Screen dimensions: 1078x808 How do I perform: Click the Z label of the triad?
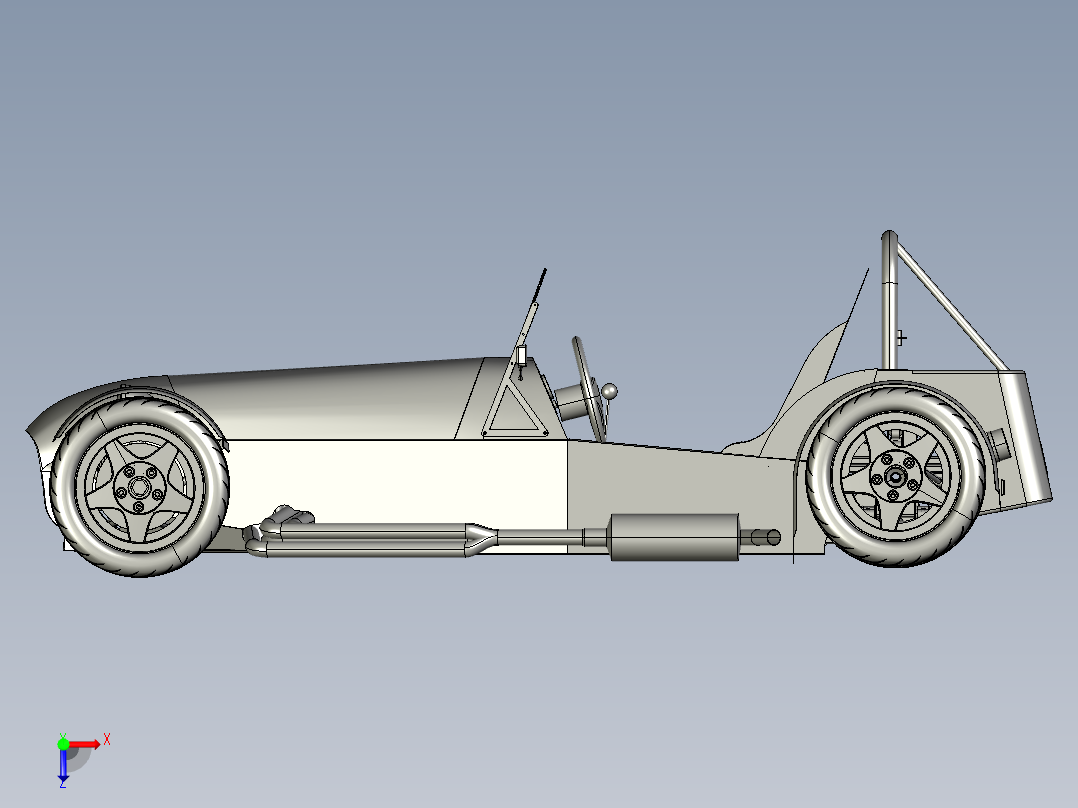click(63, 783)
